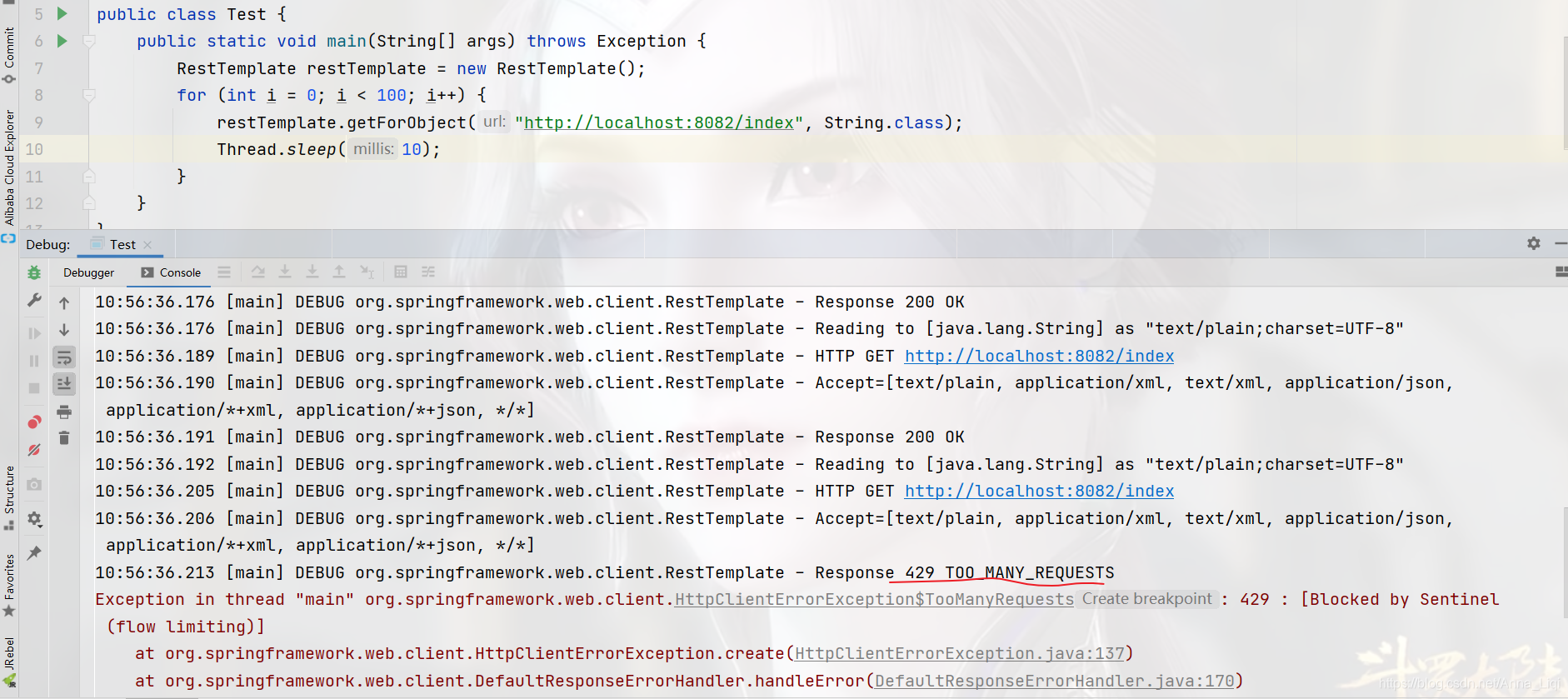Click Step Into icon
Screen dimensions: 1568x699
tap(285, 272)
